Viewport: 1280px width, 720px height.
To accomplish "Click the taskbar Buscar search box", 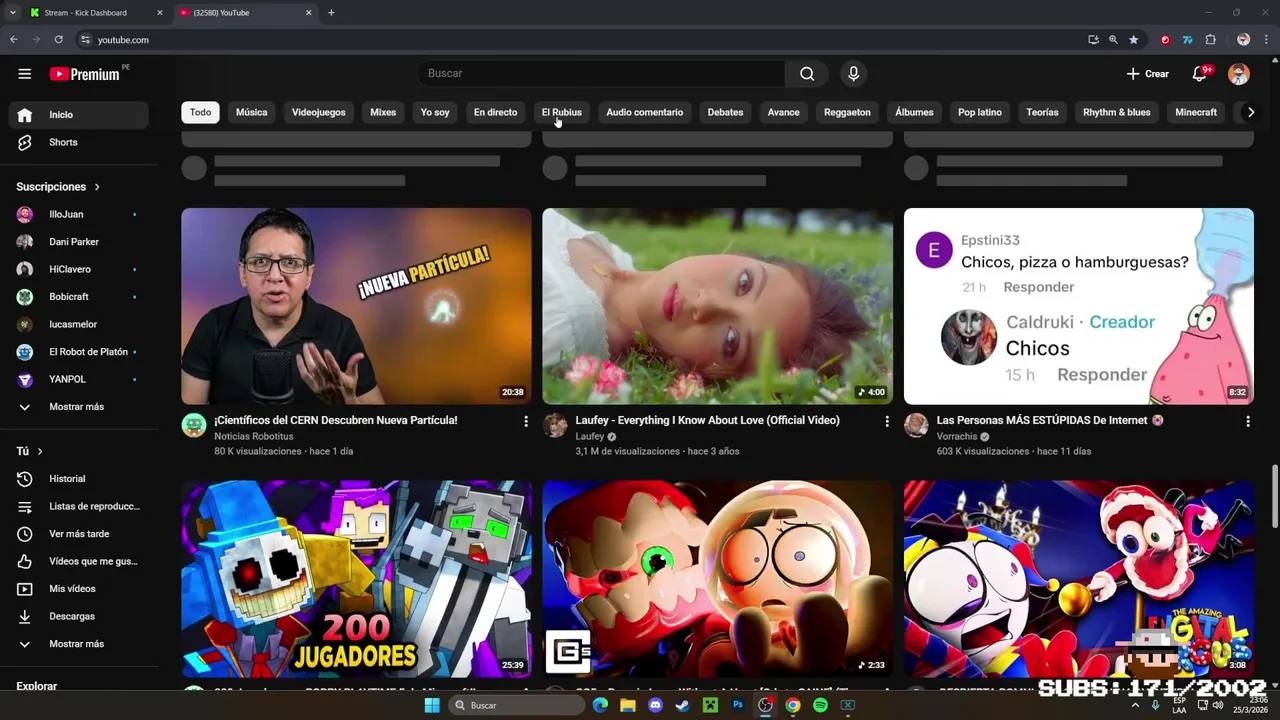I will point(516,705).
